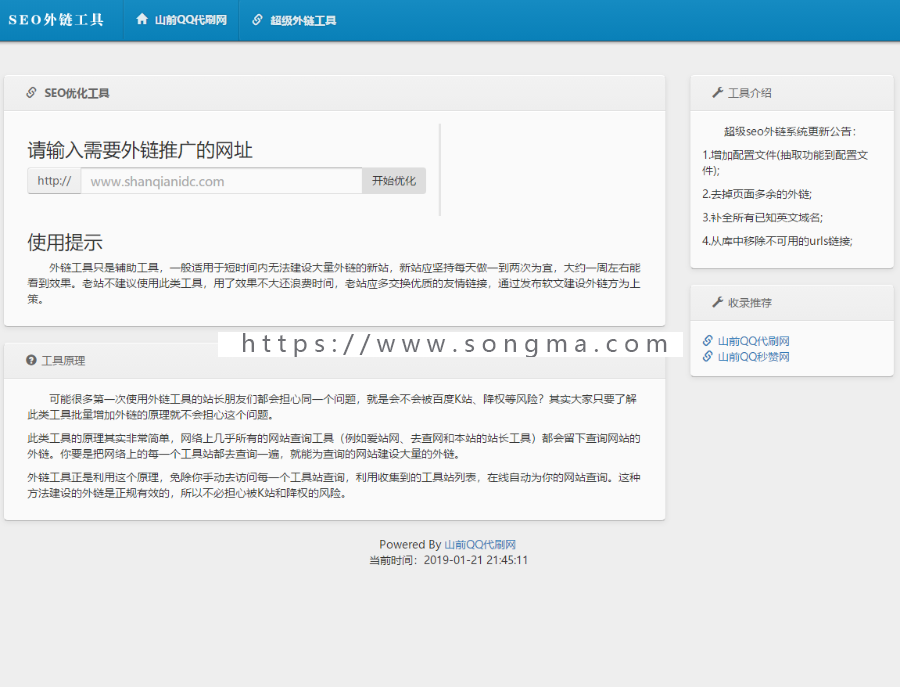Viewport: 900px width, 687px height.
Task: Click the 工具原理 panel title
Action: pos(63,361)
